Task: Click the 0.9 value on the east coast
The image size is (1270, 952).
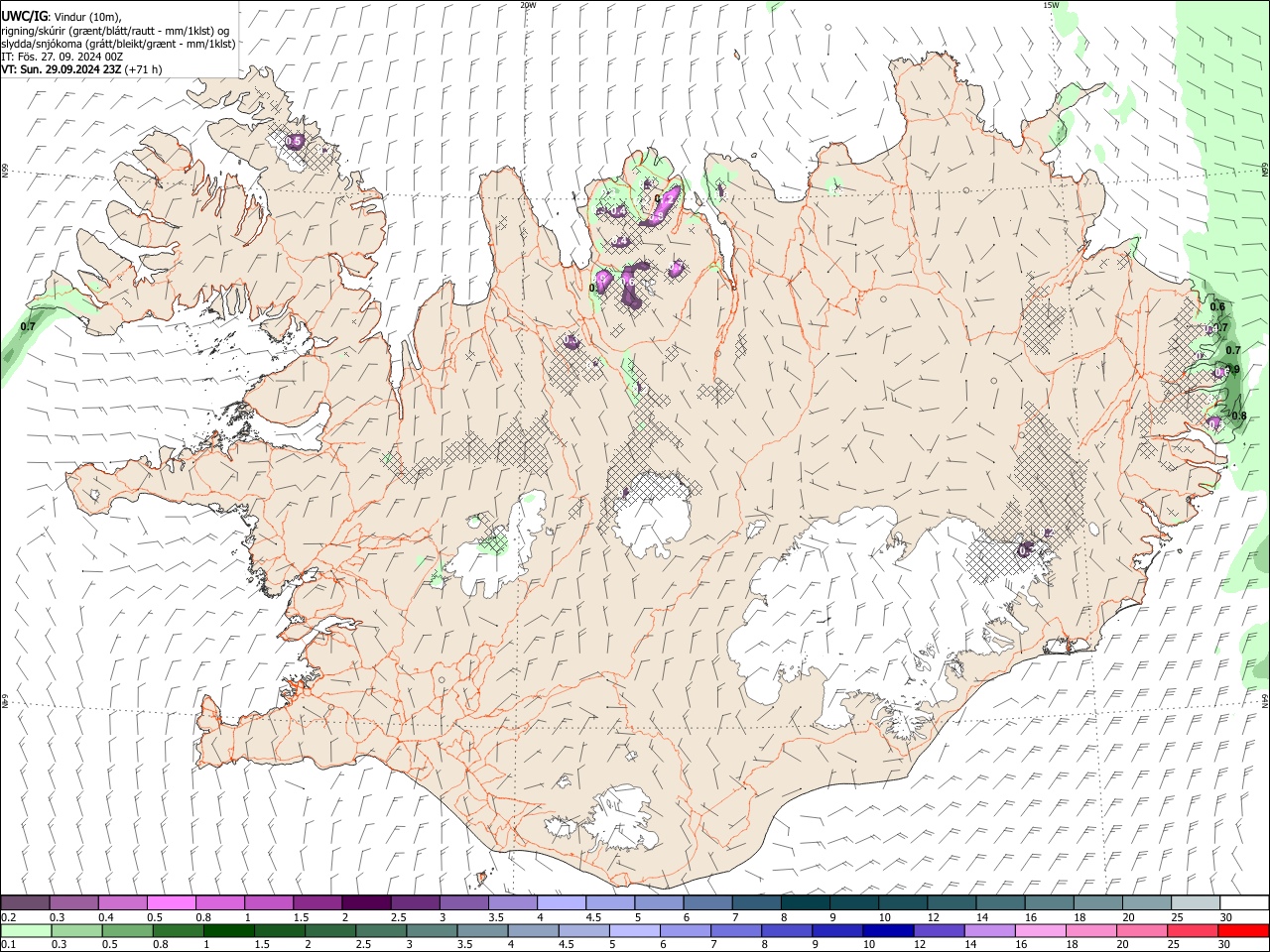Action: pyautogui.click(x=1232, y=369)
